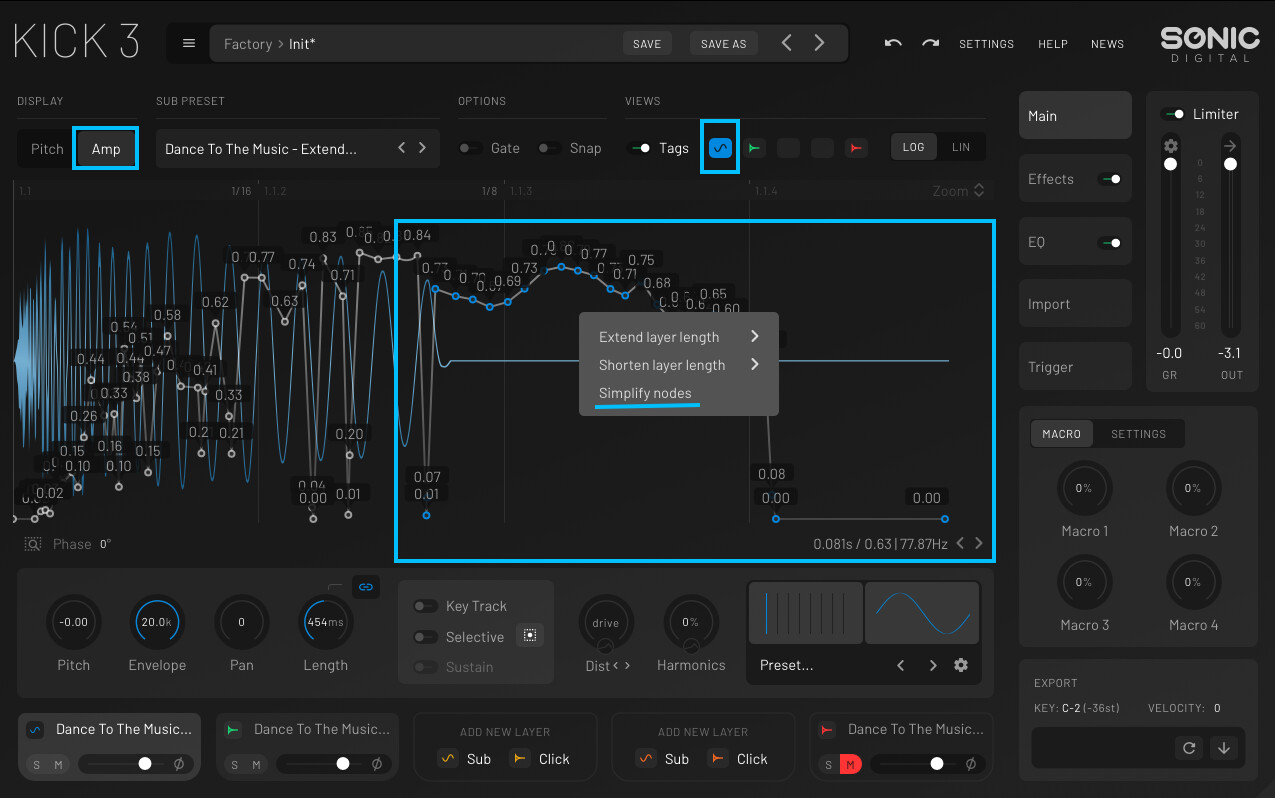Open the harmonics Preset settings gear
Screen dimensions: 1275x798
(961, 665)
